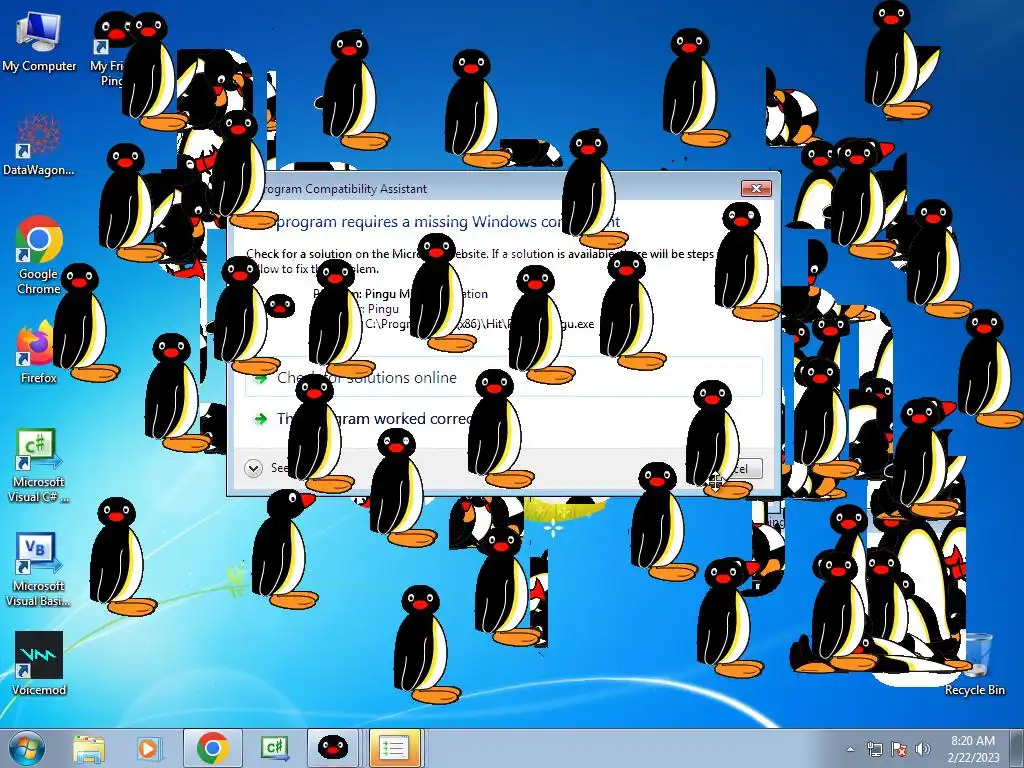Viewport: 1024px width, 768px height.
Task: Open the Action Center flag icon
Action: 899,749
